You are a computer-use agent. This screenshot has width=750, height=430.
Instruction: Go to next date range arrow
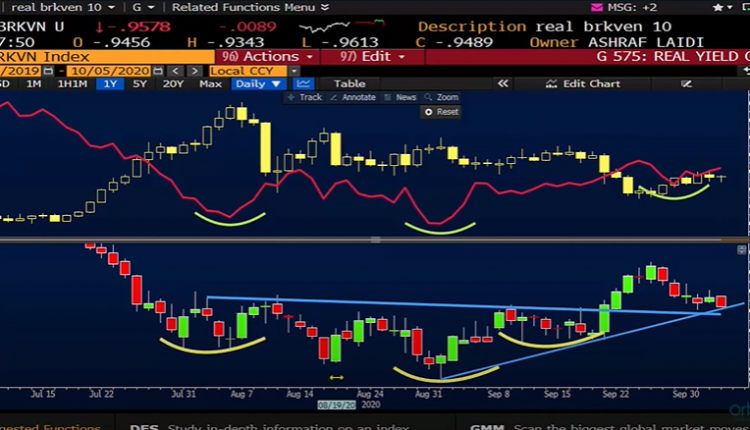[x=194, y=71]
